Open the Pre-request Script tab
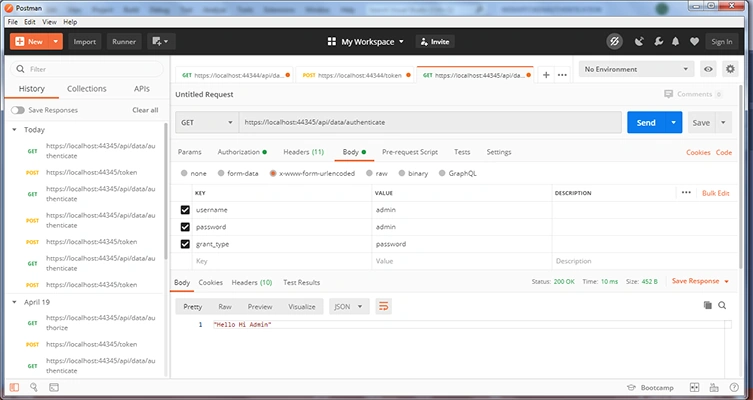The height and width of the screenshot is (400, 753). (410, 152)
